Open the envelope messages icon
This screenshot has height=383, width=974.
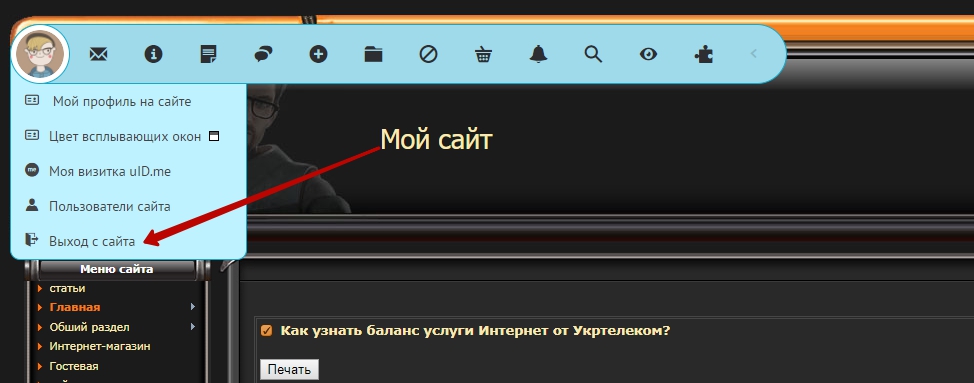coord(98,55)
